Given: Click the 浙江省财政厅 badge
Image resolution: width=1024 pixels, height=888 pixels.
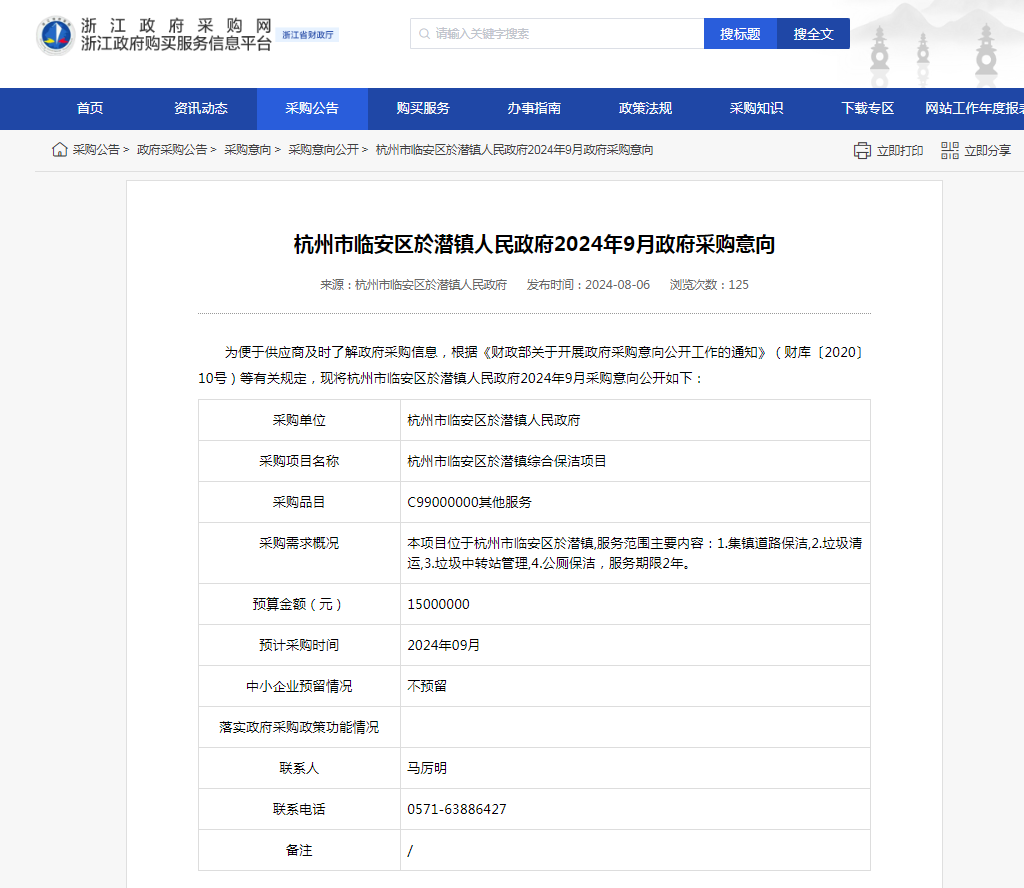Looking at the screenshot, I should coord(308,35).
